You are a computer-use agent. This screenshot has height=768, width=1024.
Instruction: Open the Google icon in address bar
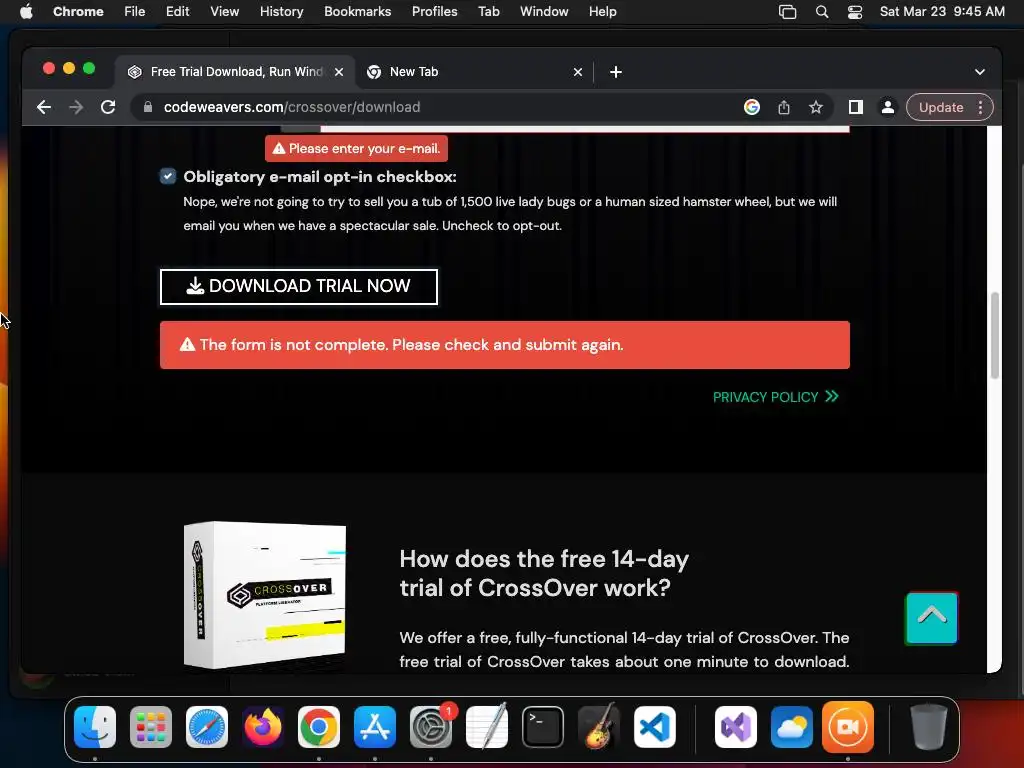click(752, 107)
